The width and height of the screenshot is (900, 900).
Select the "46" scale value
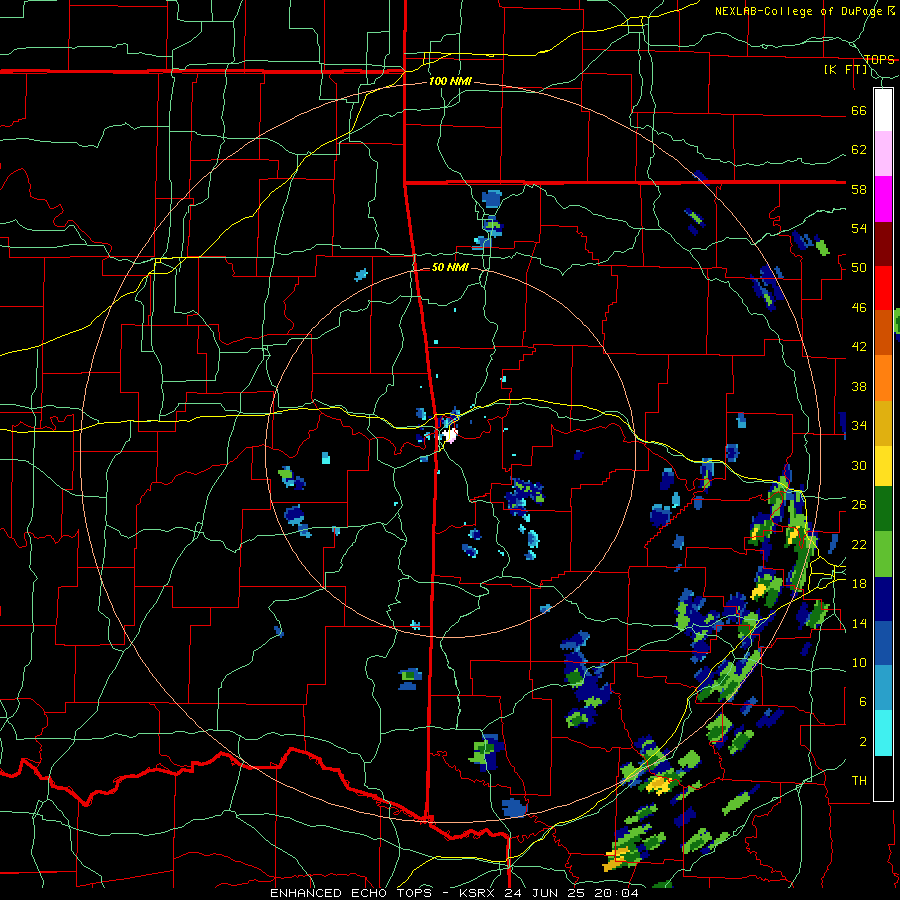[x=859, y=308]
